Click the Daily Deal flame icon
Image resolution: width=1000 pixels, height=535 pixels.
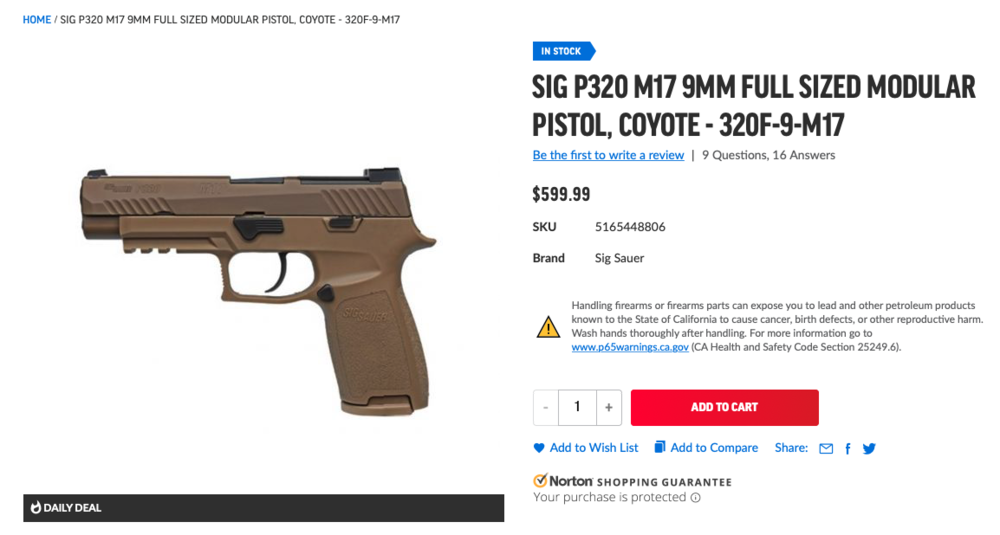pyautogui.click(x=36, y=508)
